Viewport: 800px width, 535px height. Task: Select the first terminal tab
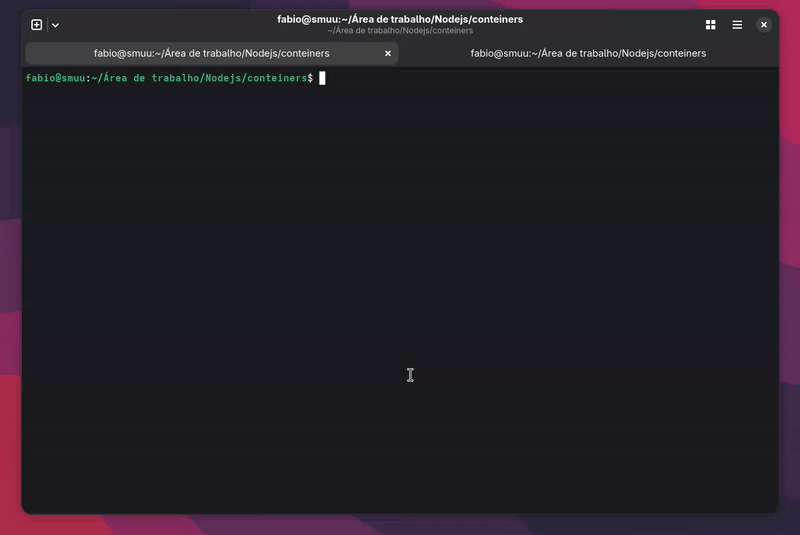pos(212,54)
